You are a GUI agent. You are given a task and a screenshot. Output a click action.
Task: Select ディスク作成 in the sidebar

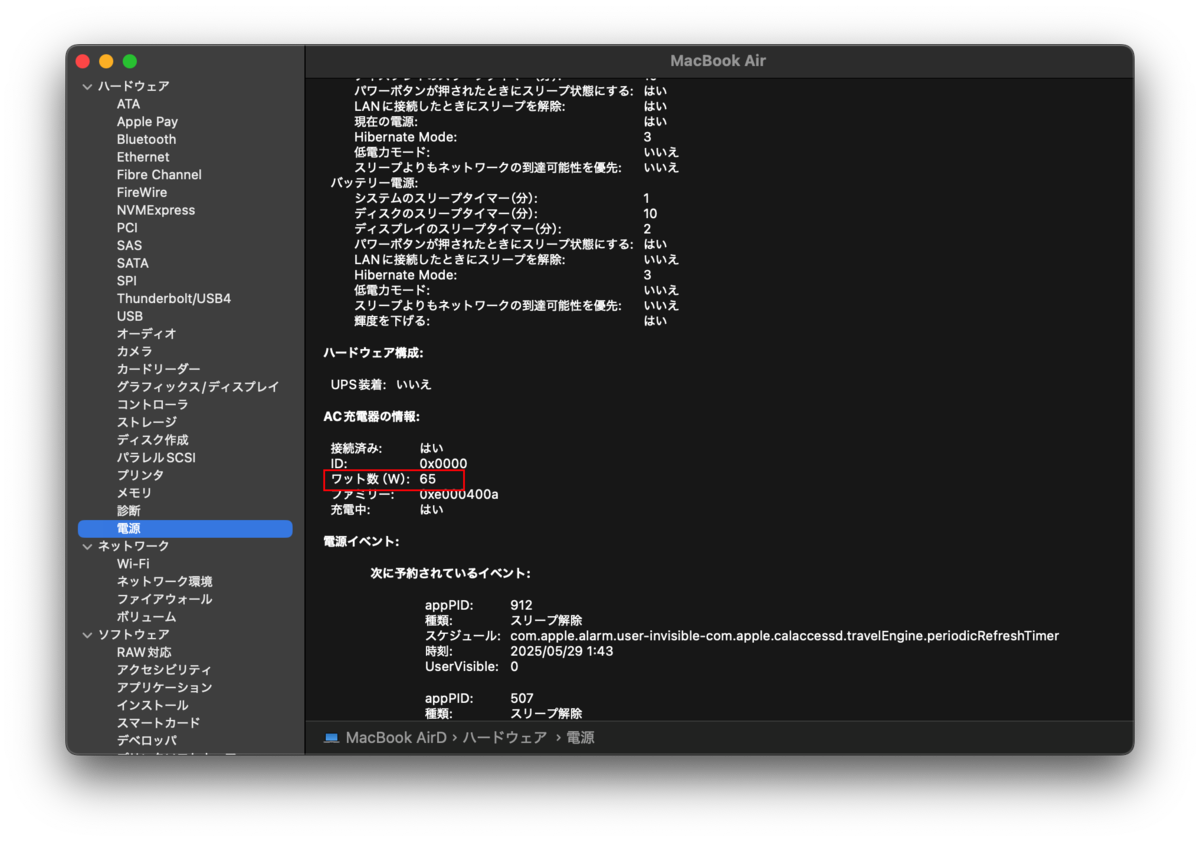(152, 440)
